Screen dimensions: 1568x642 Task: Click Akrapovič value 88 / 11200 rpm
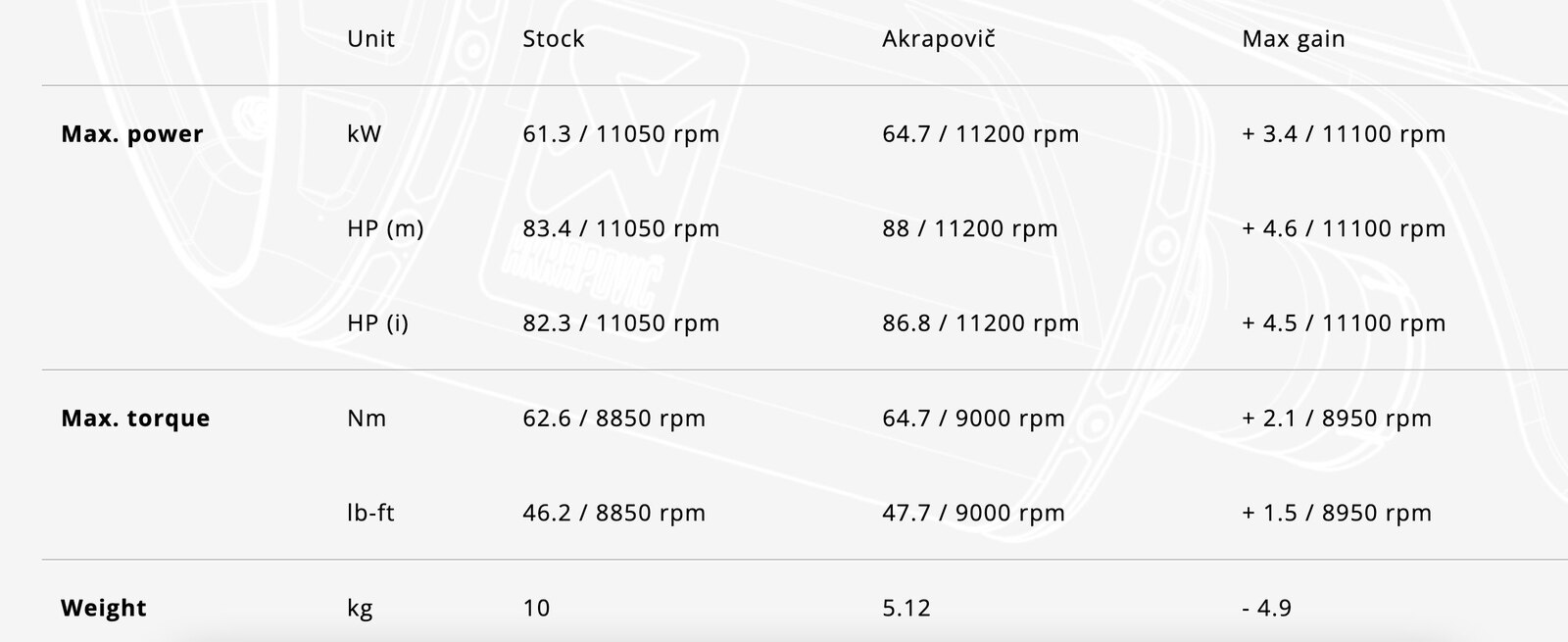(969, 228)
